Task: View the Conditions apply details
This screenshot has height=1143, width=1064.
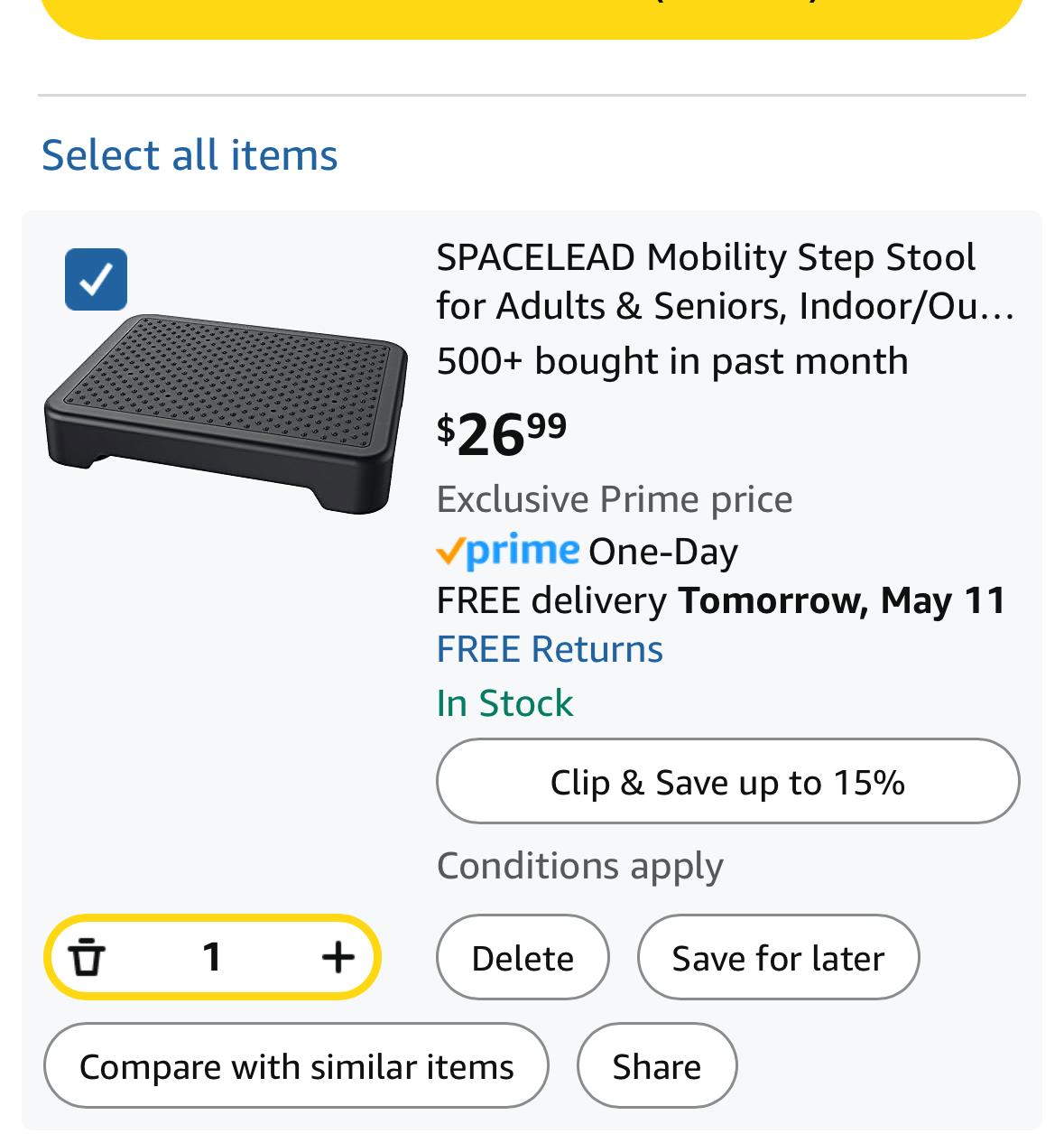Action: tap(580, 866)
